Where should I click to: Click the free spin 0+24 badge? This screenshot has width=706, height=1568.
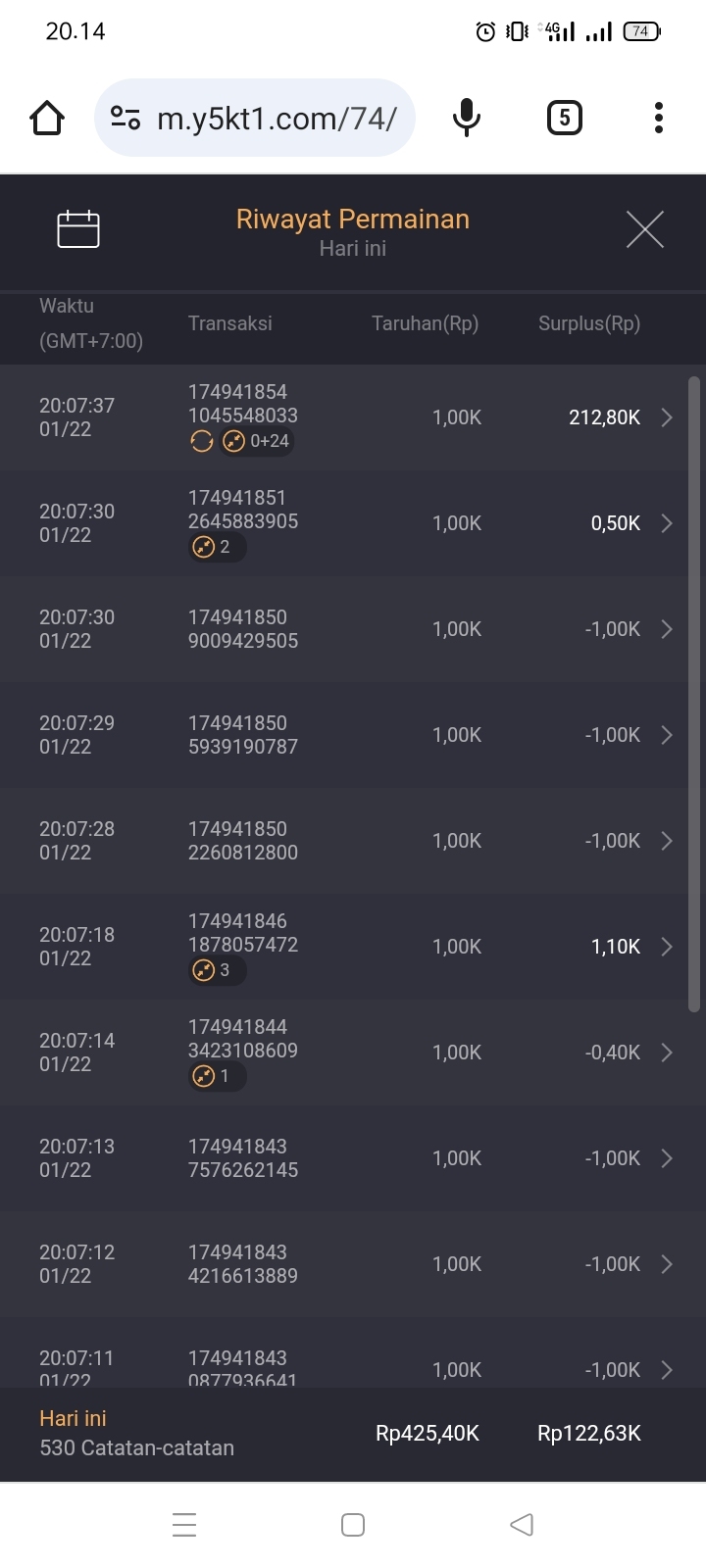pos(258,442)
